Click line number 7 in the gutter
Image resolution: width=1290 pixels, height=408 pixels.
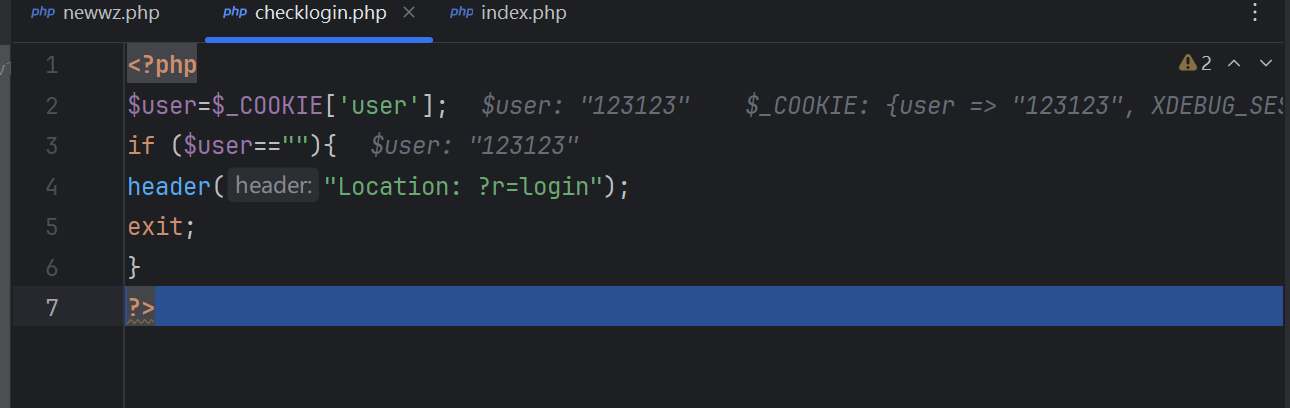click(x=52, y=307)
